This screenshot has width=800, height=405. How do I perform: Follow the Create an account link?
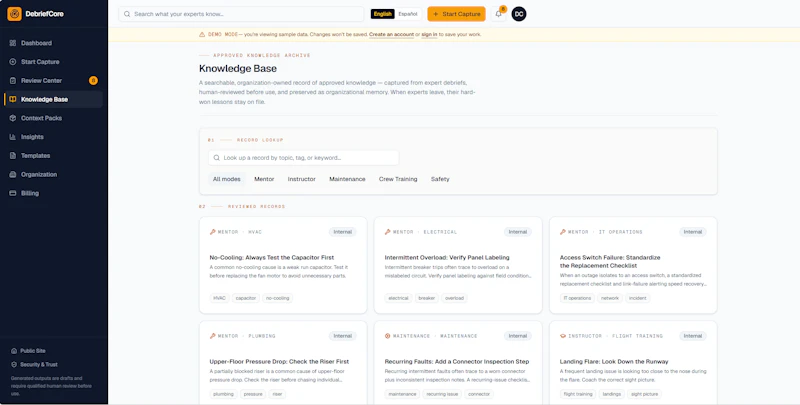click(391, 35)
